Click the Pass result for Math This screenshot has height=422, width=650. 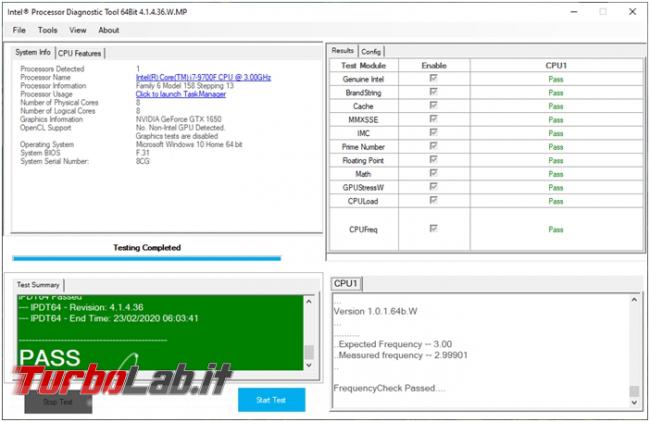556,174
